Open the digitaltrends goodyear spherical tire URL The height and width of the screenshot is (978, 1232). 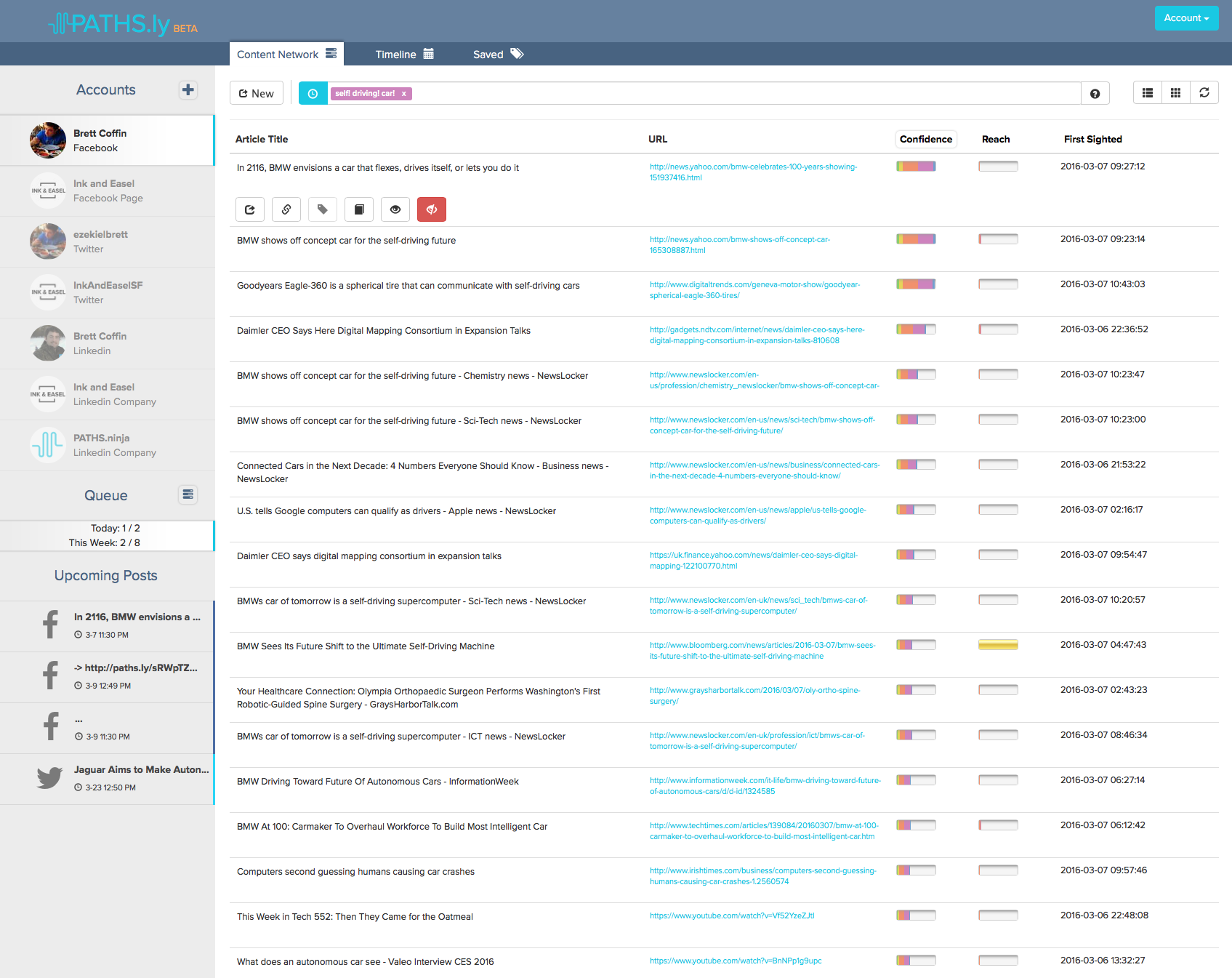pos(754,289)
